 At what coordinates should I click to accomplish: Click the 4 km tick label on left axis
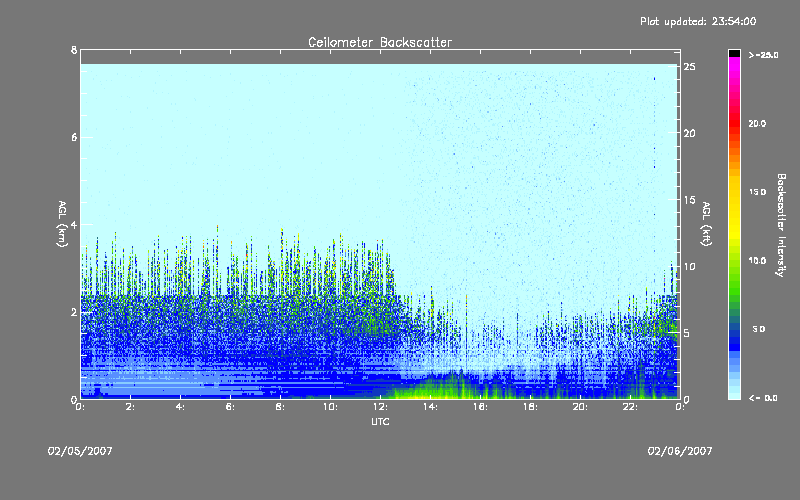click(74, 224)
